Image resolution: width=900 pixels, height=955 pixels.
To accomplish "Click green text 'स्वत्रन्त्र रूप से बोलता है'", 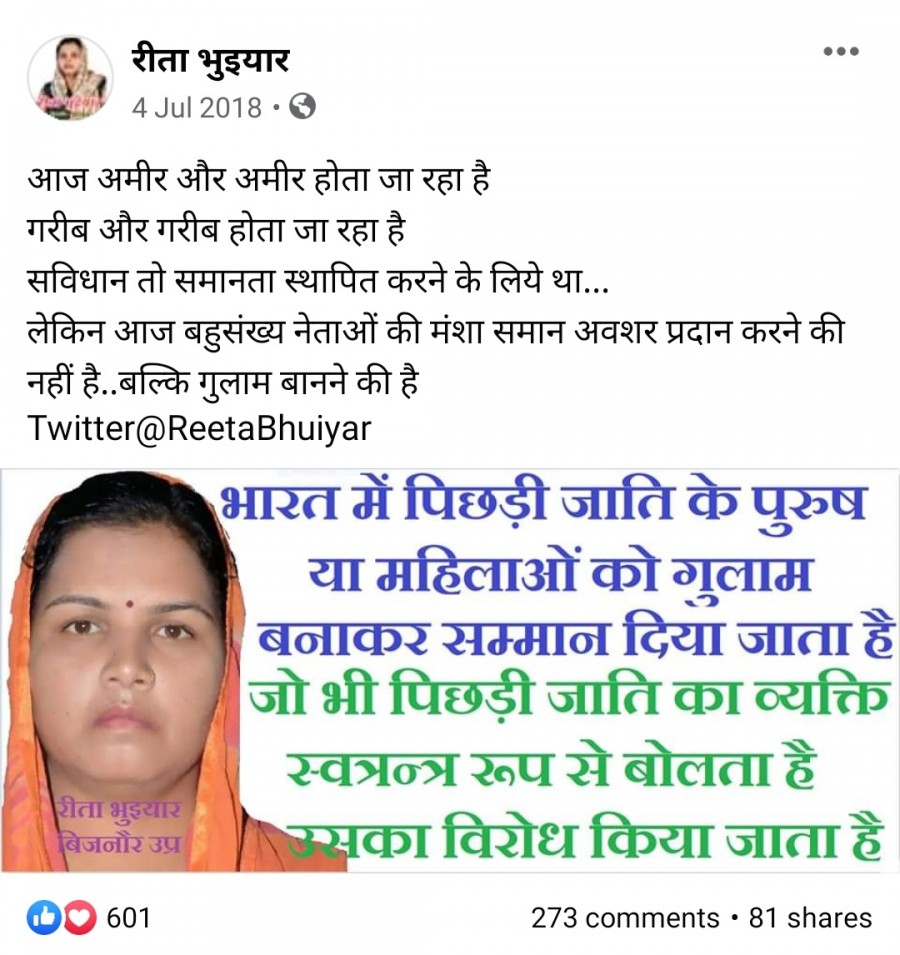I will coord(551,769).
